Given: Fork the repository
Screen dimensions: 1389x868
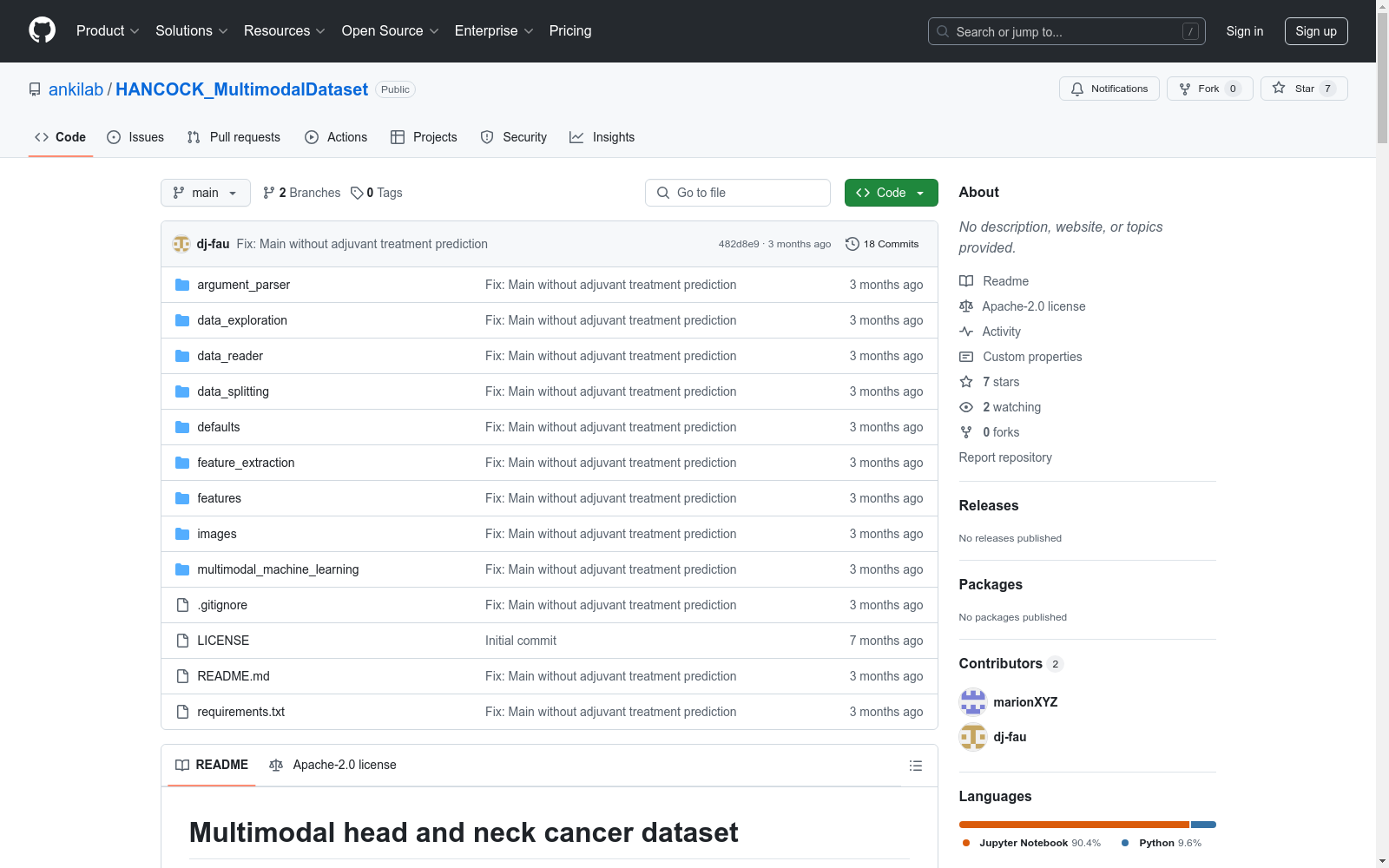Looking at the screenshot, I should (1200, 89).
